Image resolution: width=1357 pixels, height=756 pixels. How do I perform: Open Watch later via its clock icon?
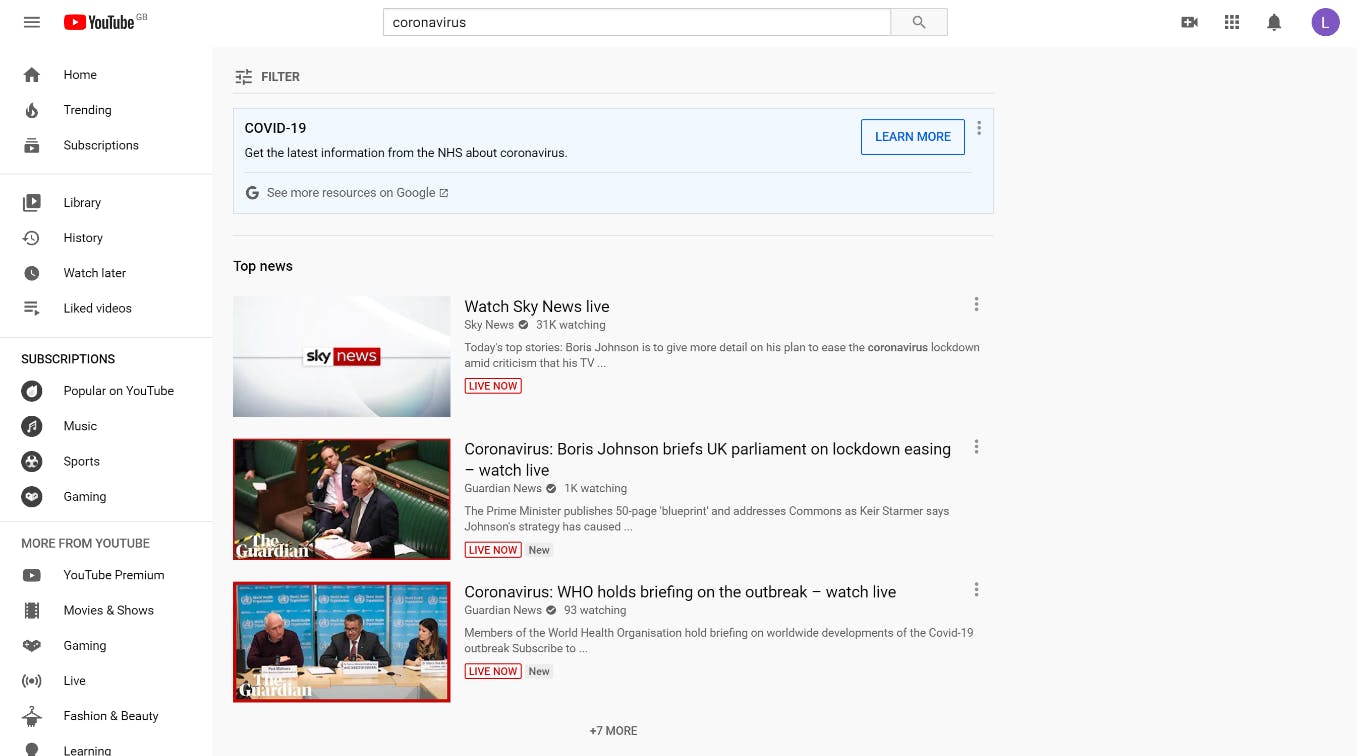pos(31,273)
